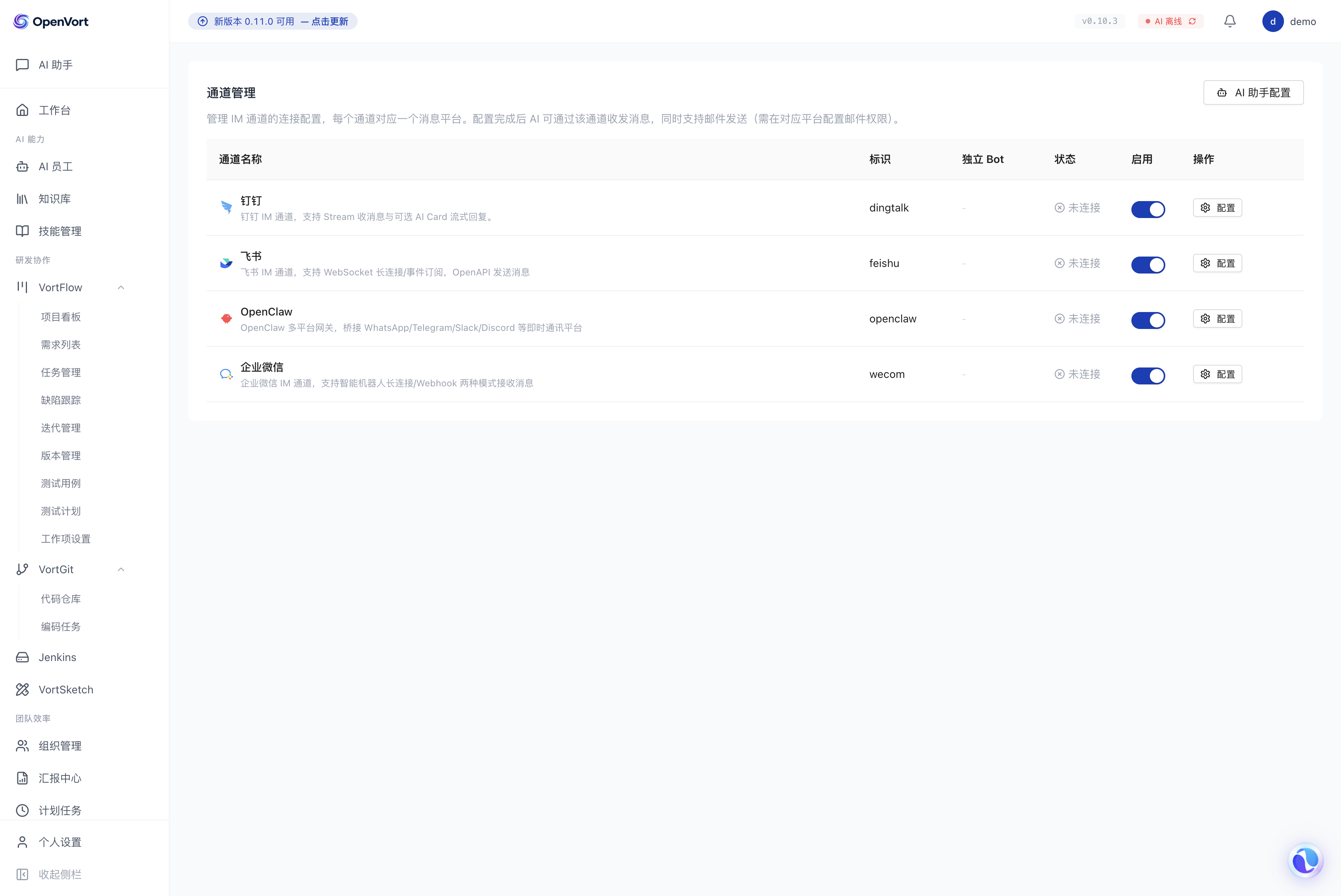
Task: Open 任务管理 page
Action: coord(60,372)
